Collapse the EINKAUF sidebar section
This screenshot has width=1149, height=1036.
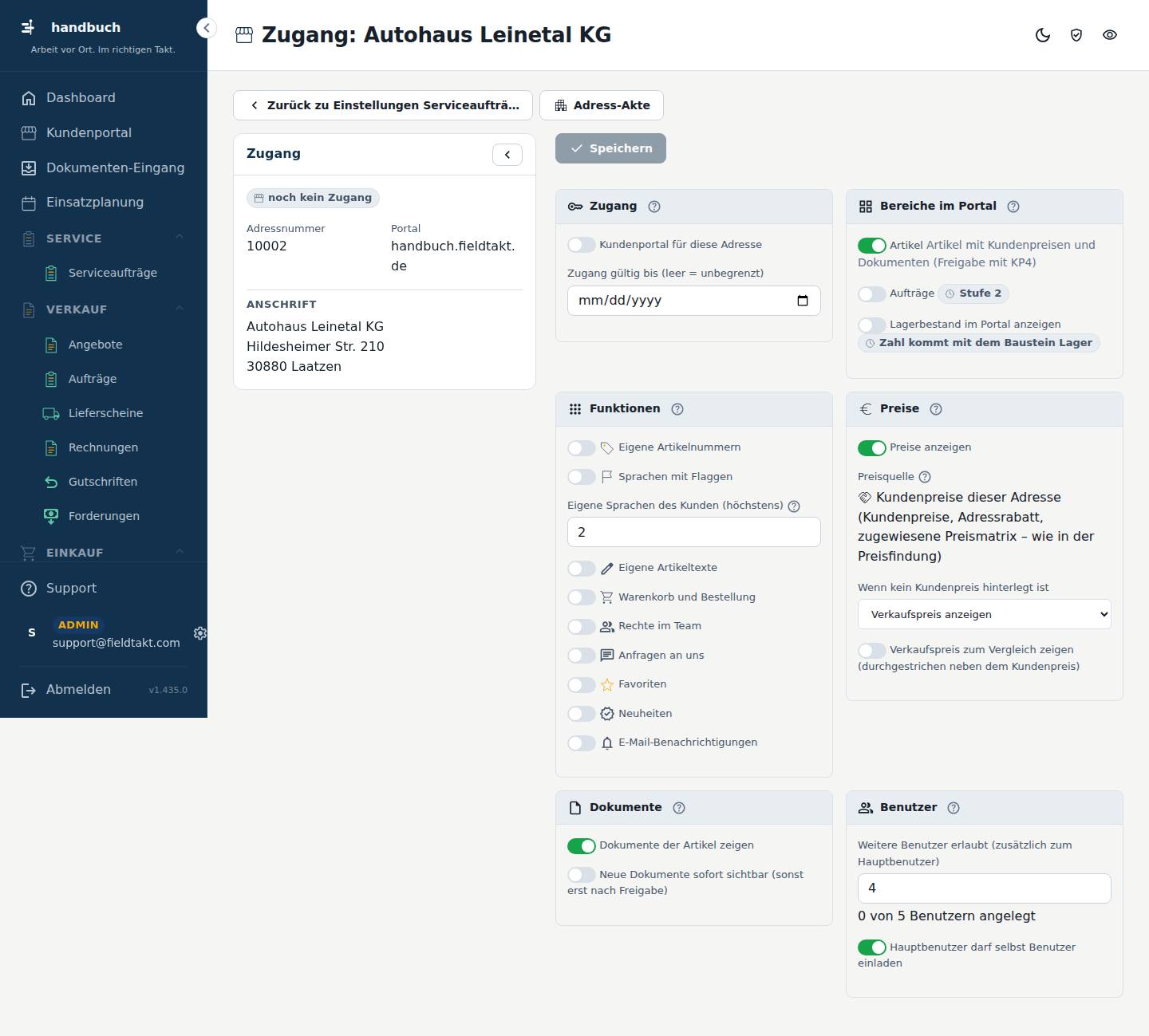(104, 552)
